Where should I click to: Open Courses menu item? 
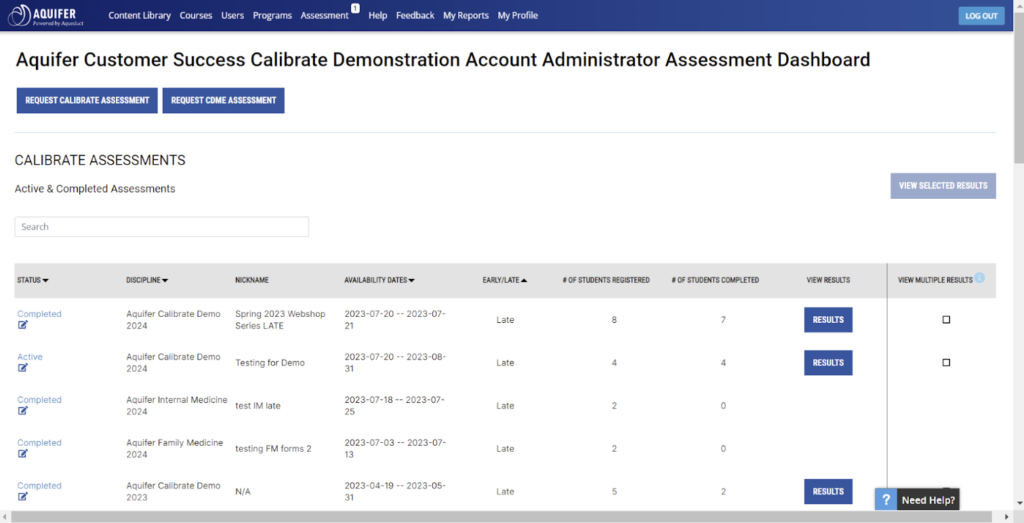tap(196, 16)
